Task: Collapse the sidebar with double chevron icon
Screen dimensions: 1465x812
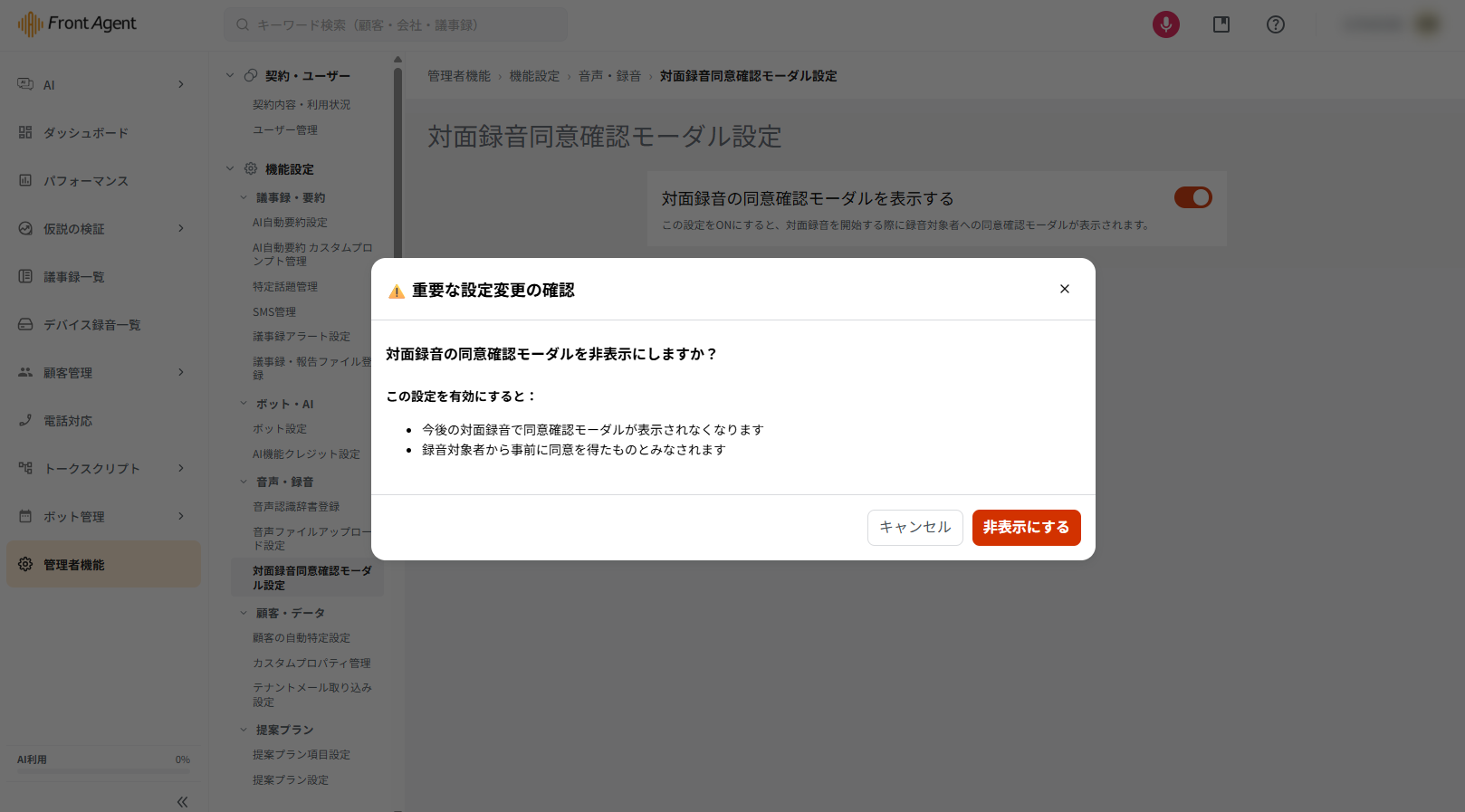Action: click(182, 801)
